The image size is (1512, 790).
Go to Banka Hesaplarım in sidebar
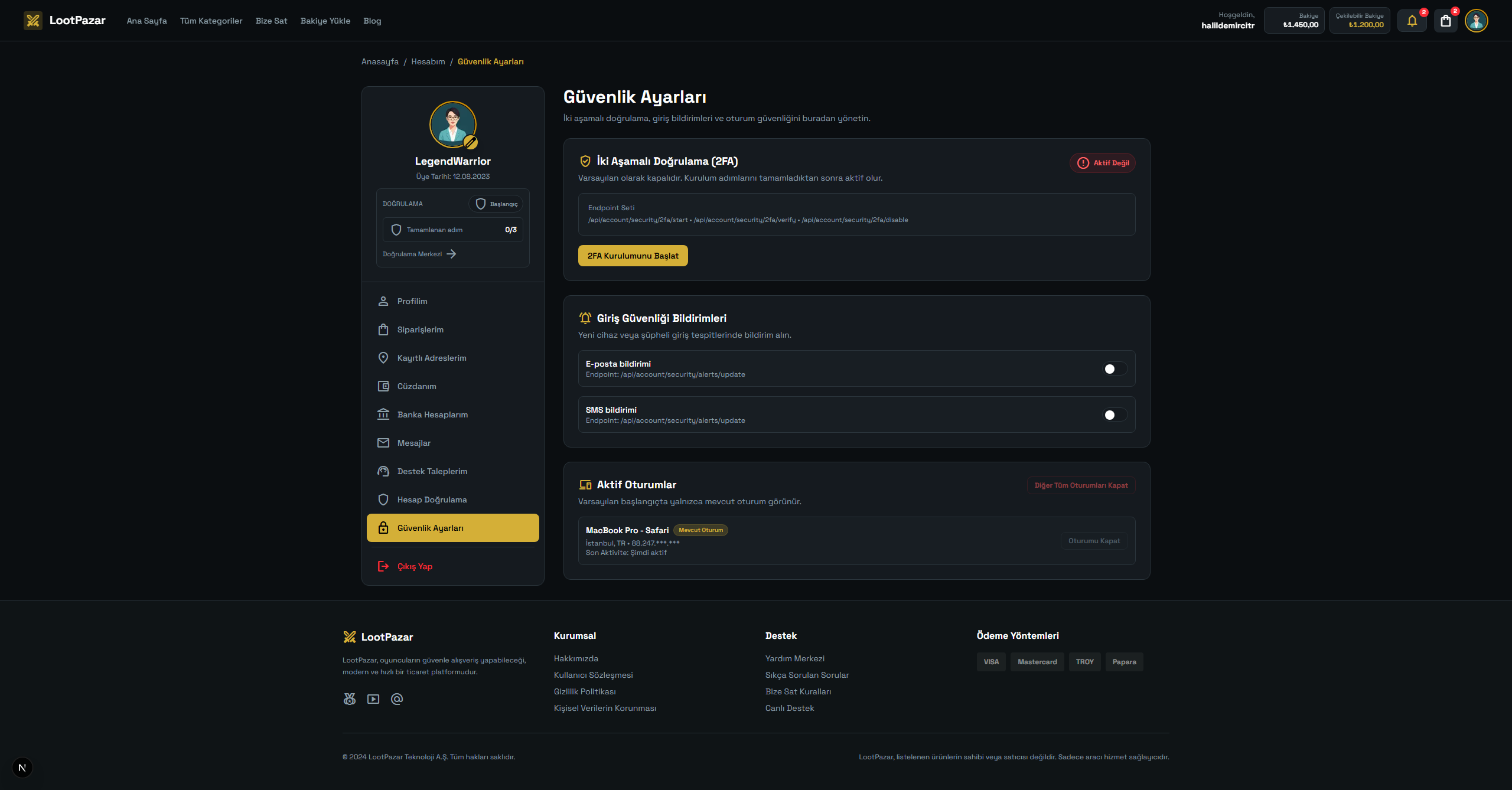click(432, 414)
